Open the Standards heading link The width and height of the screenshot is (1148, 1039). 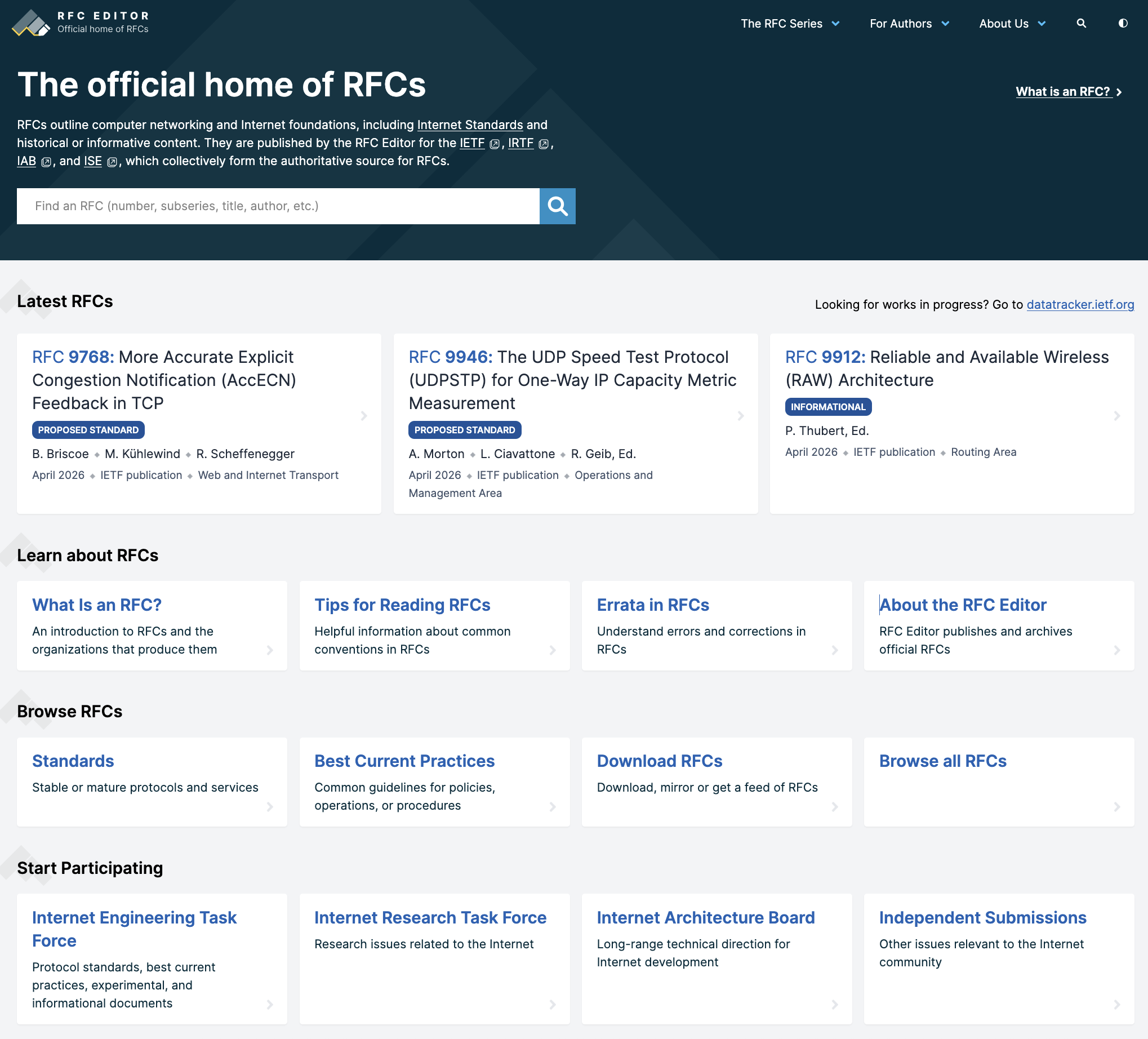[73, 761]
